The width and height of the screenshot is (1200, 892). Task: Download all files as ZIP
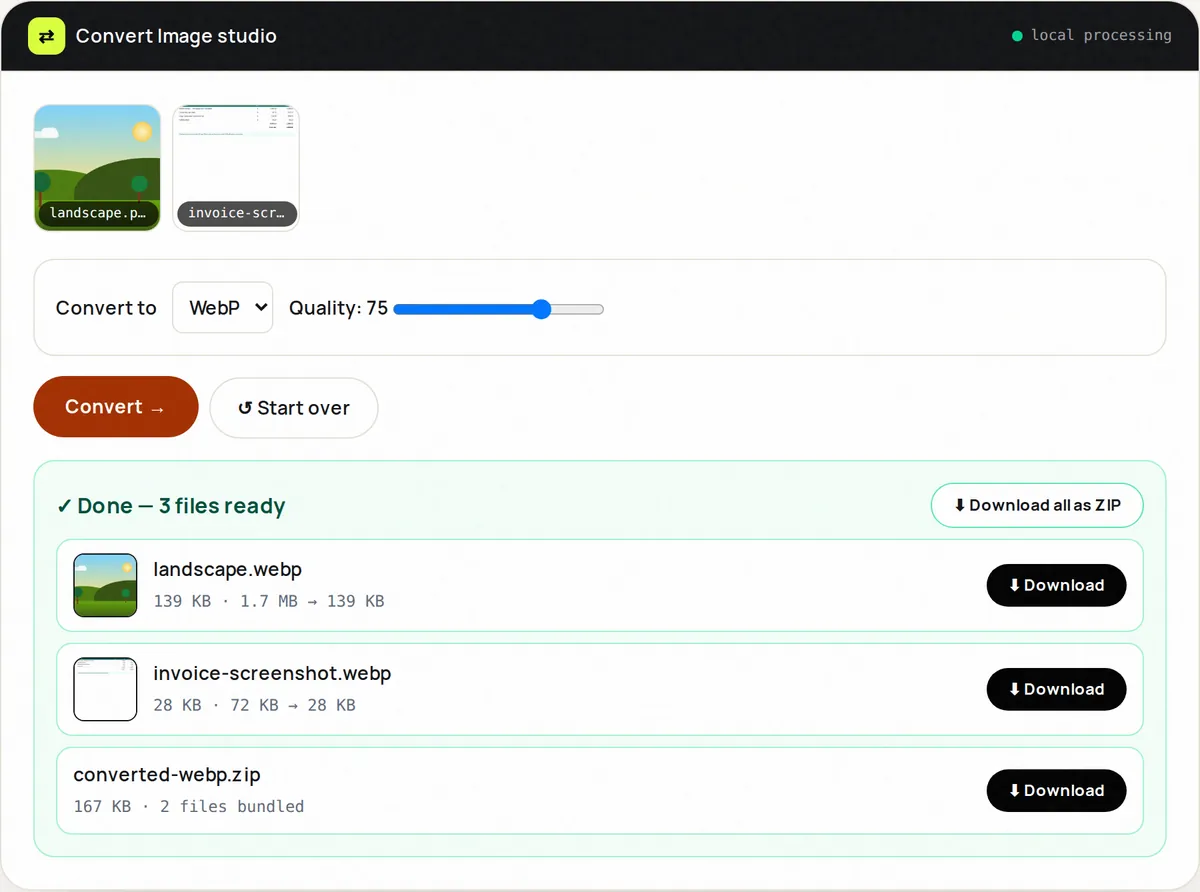point(1037,505)
